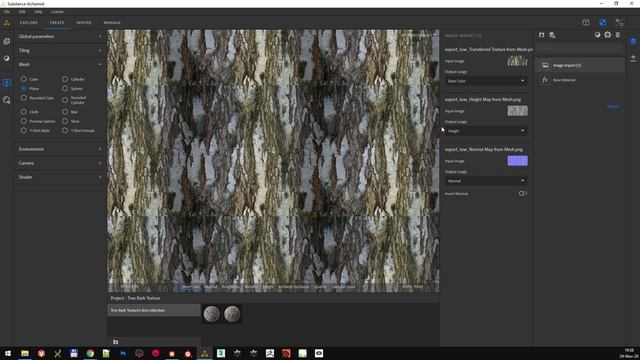Open File Explorer from the taskbar
The width and height of the screenshot is (640, 360).
(x=25, y=353)
